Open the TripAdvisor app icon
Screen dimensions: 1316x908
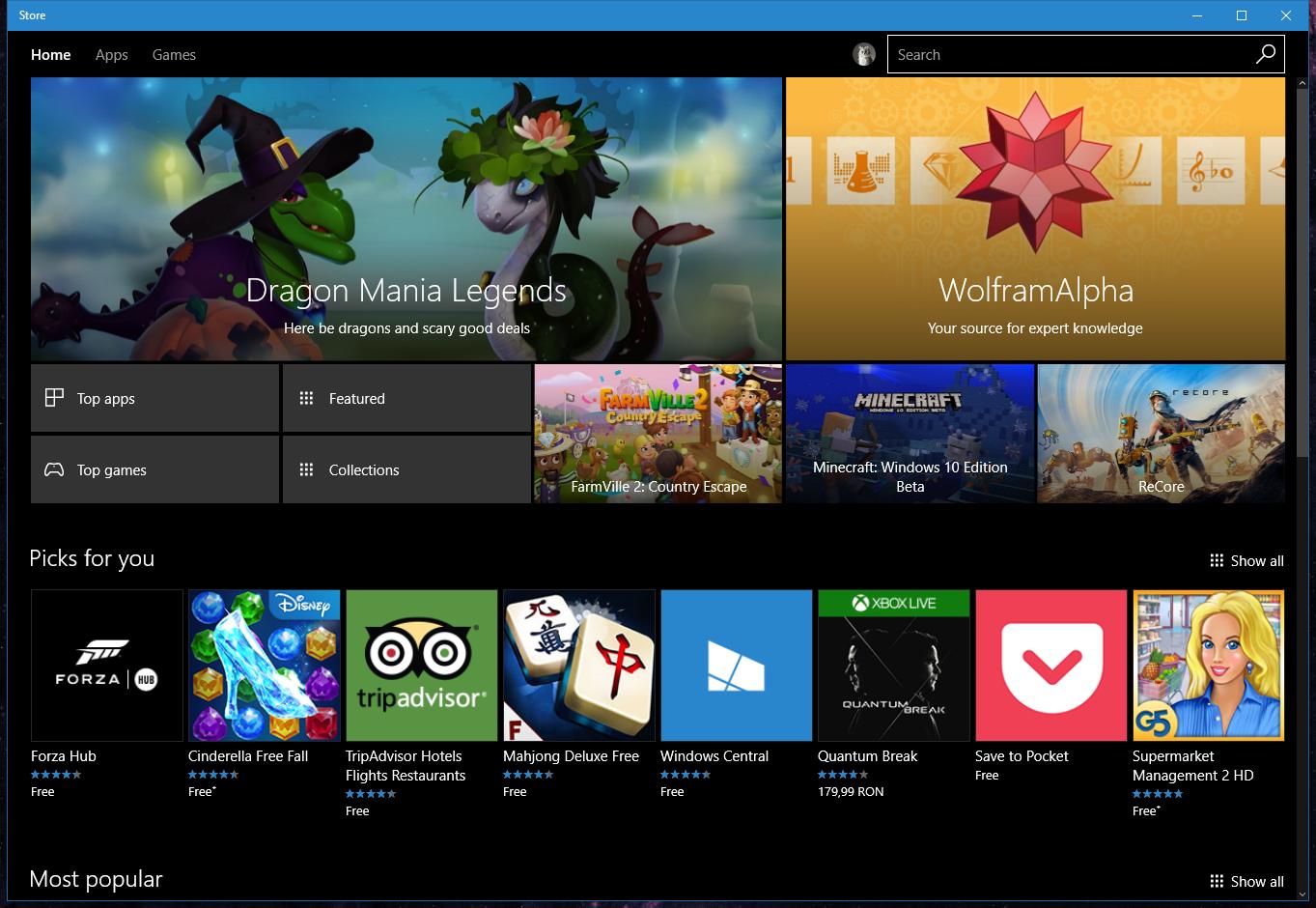[422, 666]
